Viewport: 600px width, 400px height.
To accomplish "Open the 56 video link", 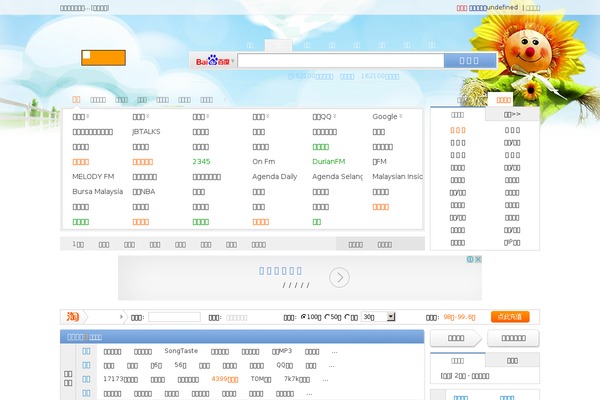I will click(180, 365).
